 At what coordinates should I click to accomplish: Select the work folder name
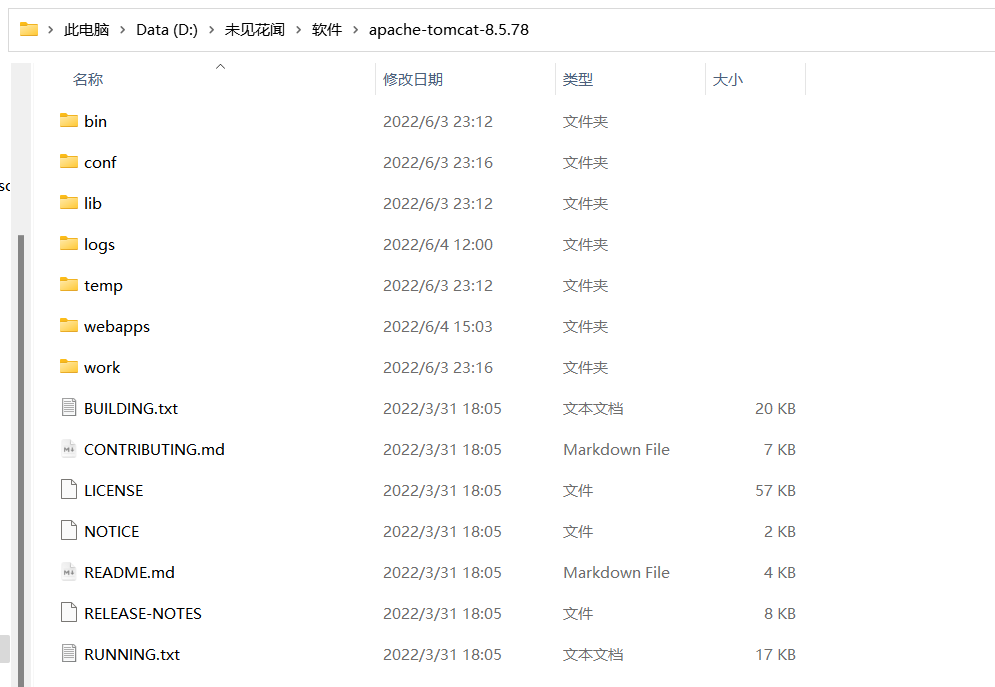point(102,367)
